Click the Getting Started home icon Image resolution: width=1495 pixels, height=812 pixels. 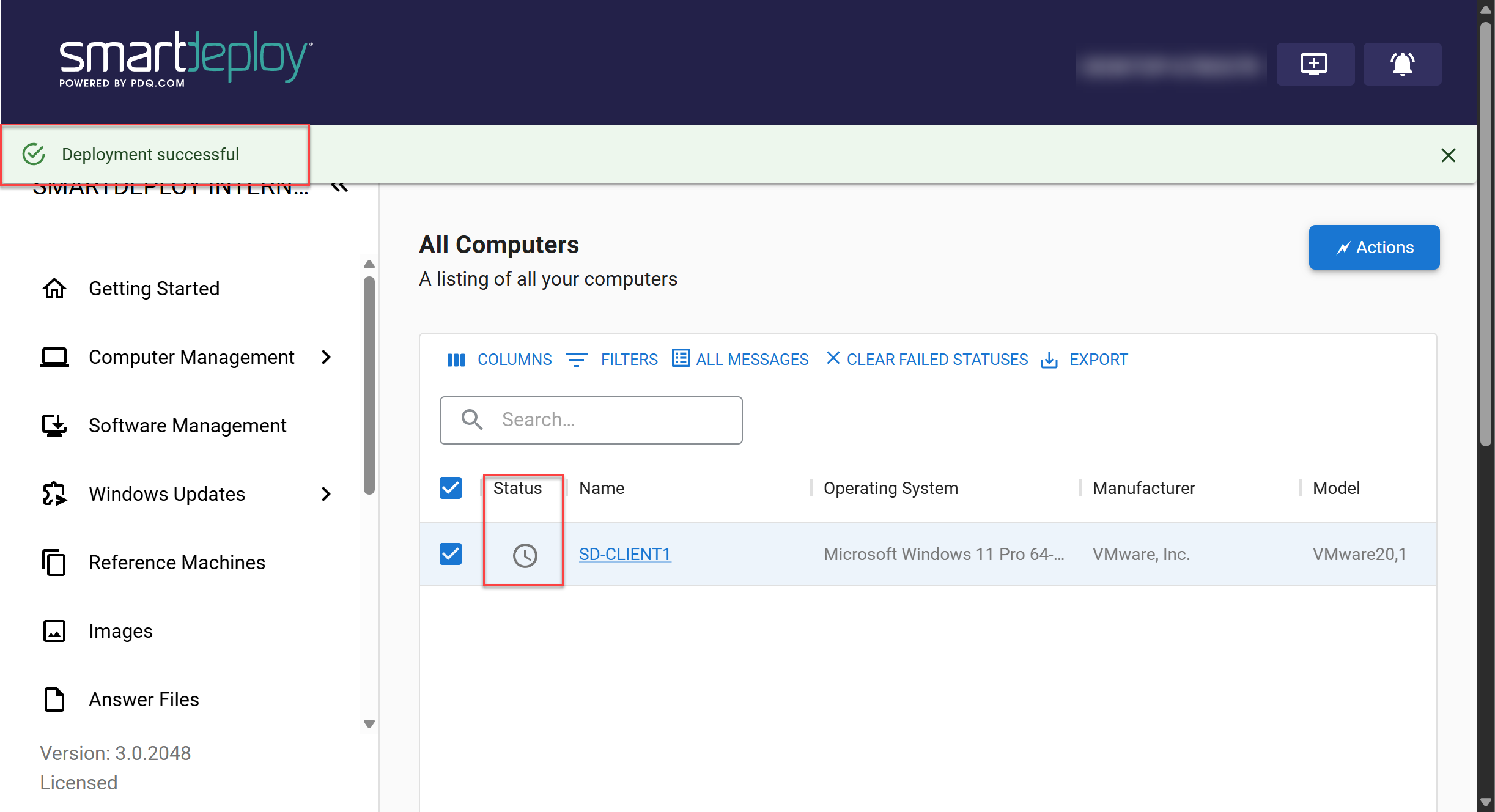(x=54, y=289)
